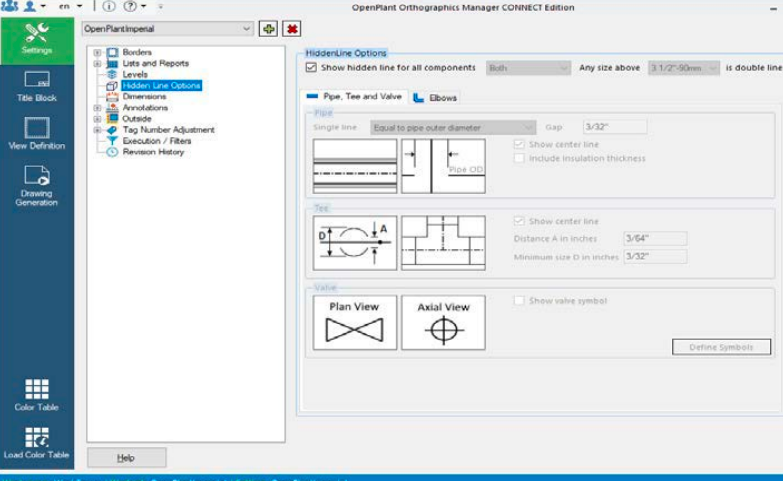Open View Definition section
This screenshot has height=481, width=783.
point(37,134)
